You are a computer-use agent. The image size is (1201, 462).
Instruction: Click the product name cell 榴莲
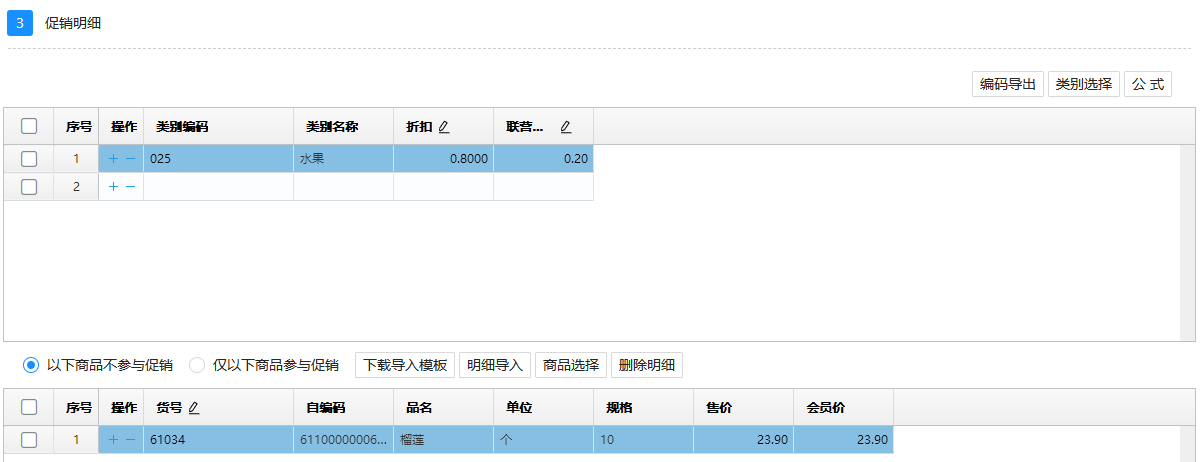coord(444,439)
